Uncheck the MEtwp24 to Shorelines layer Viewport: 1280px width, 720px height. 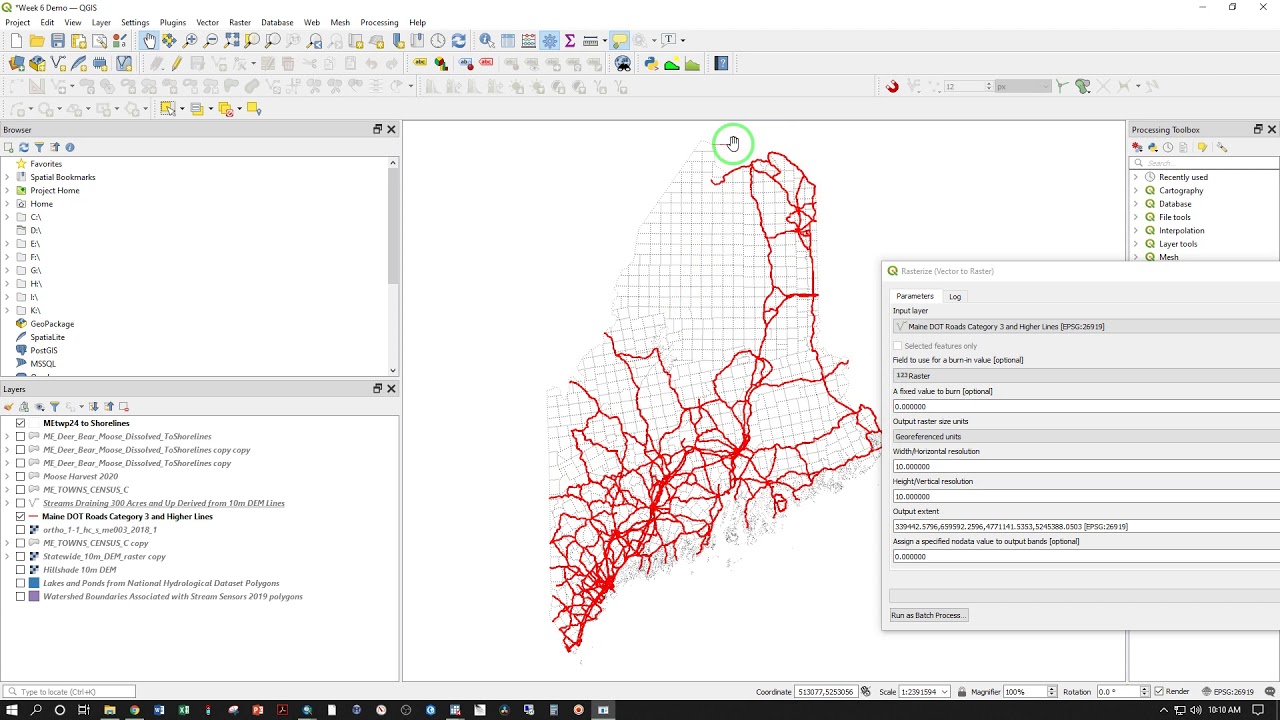coord(20,423)
